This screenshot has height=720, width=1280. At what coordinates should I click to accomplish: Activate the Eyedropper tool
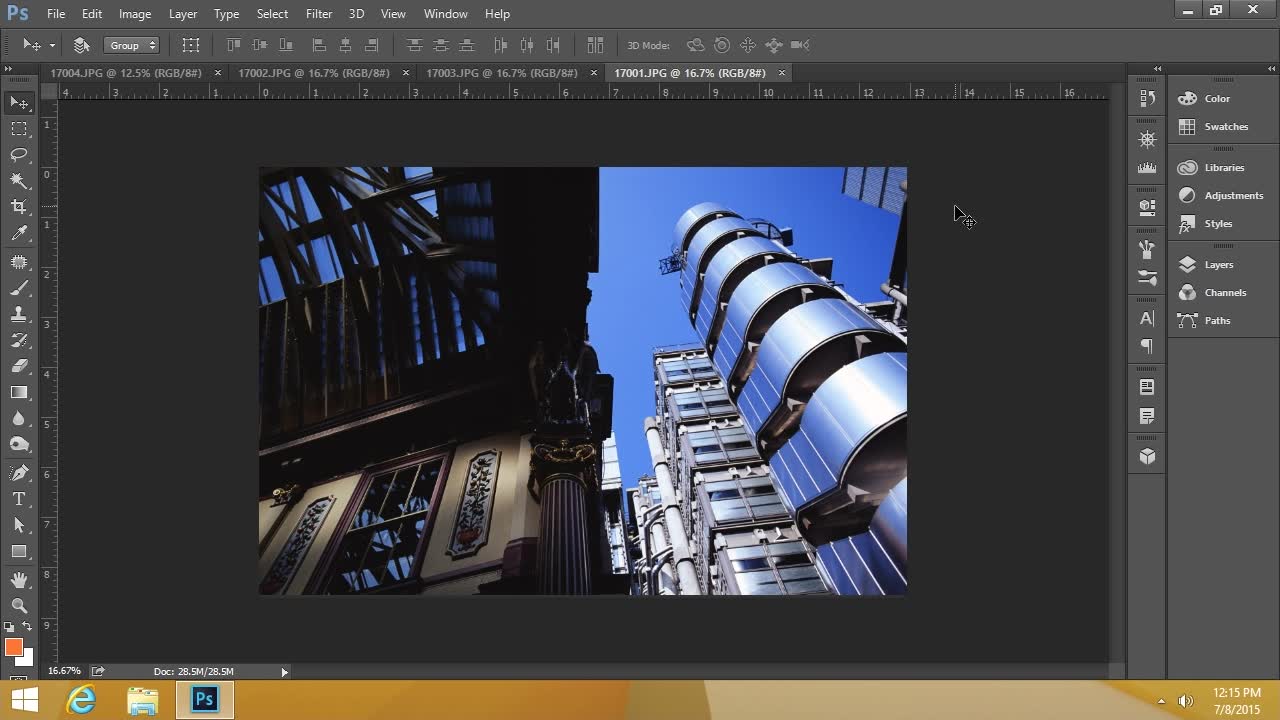19,233
